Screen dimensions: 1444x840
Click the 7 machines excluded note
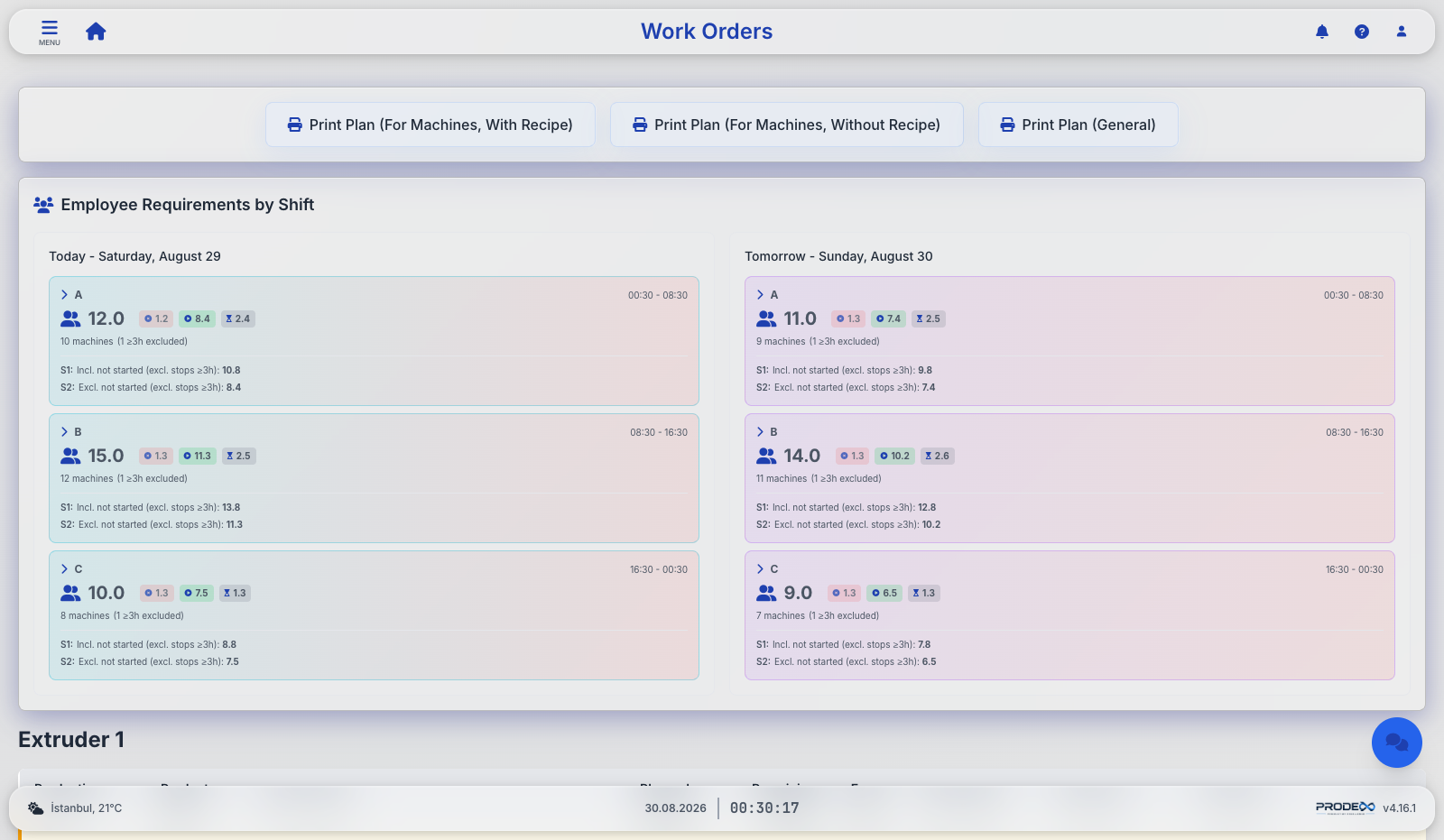pos(818,616)
